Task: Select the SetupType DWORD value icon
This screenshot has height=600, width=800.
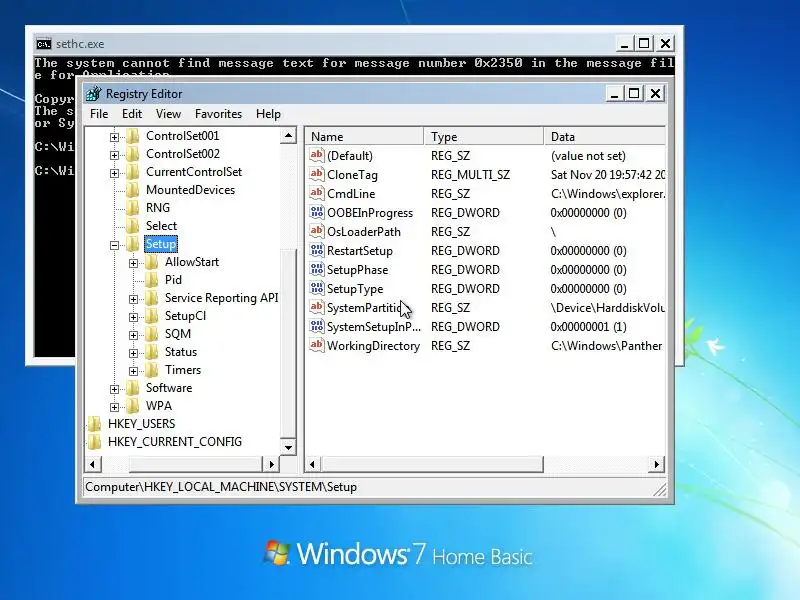Action: pos(317,288)
